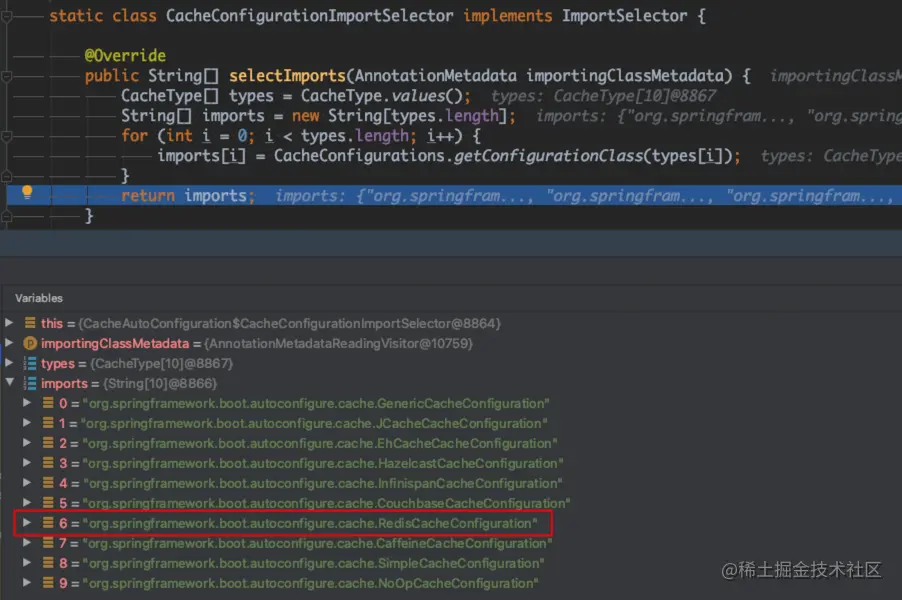Click the field icon of element 2
This screenshot has width=902, height=600.
pyautogui.click(x=48, y=443)
